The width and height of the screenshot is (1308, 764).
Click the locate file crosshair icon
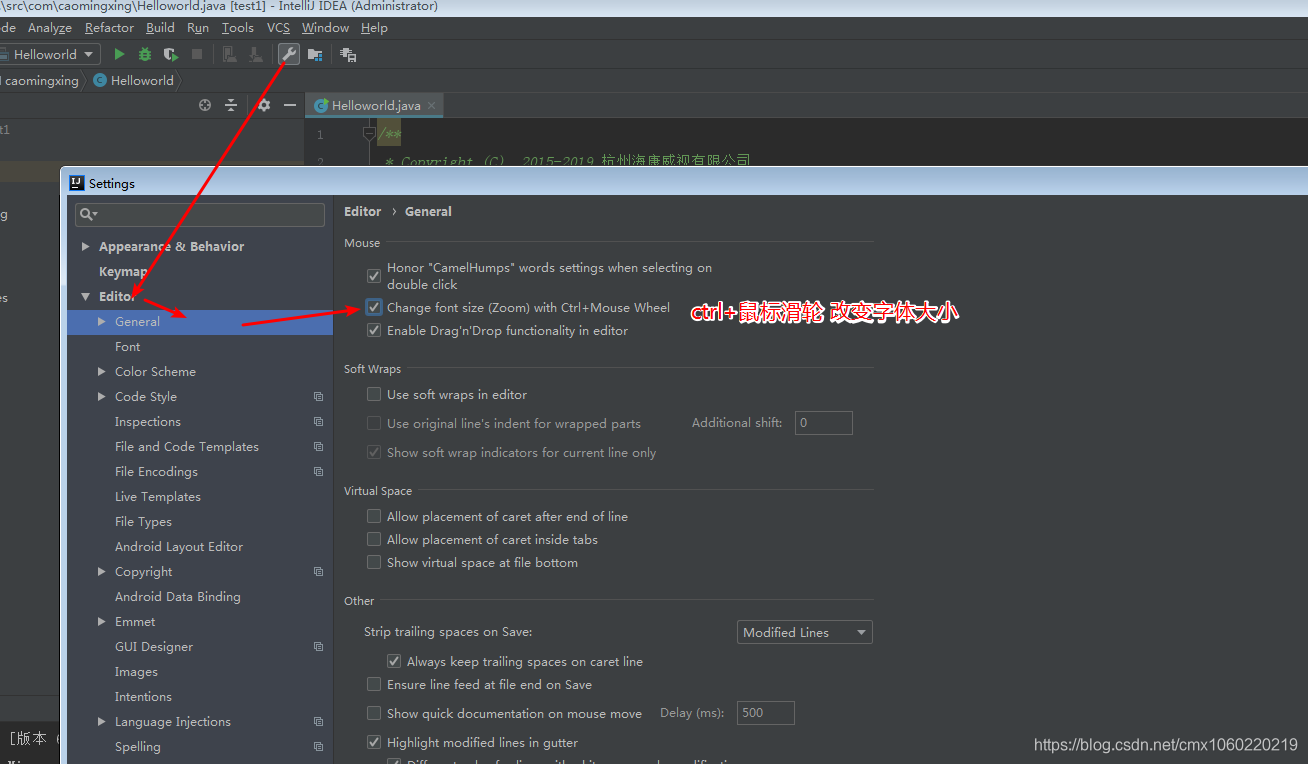coord(205,105)
